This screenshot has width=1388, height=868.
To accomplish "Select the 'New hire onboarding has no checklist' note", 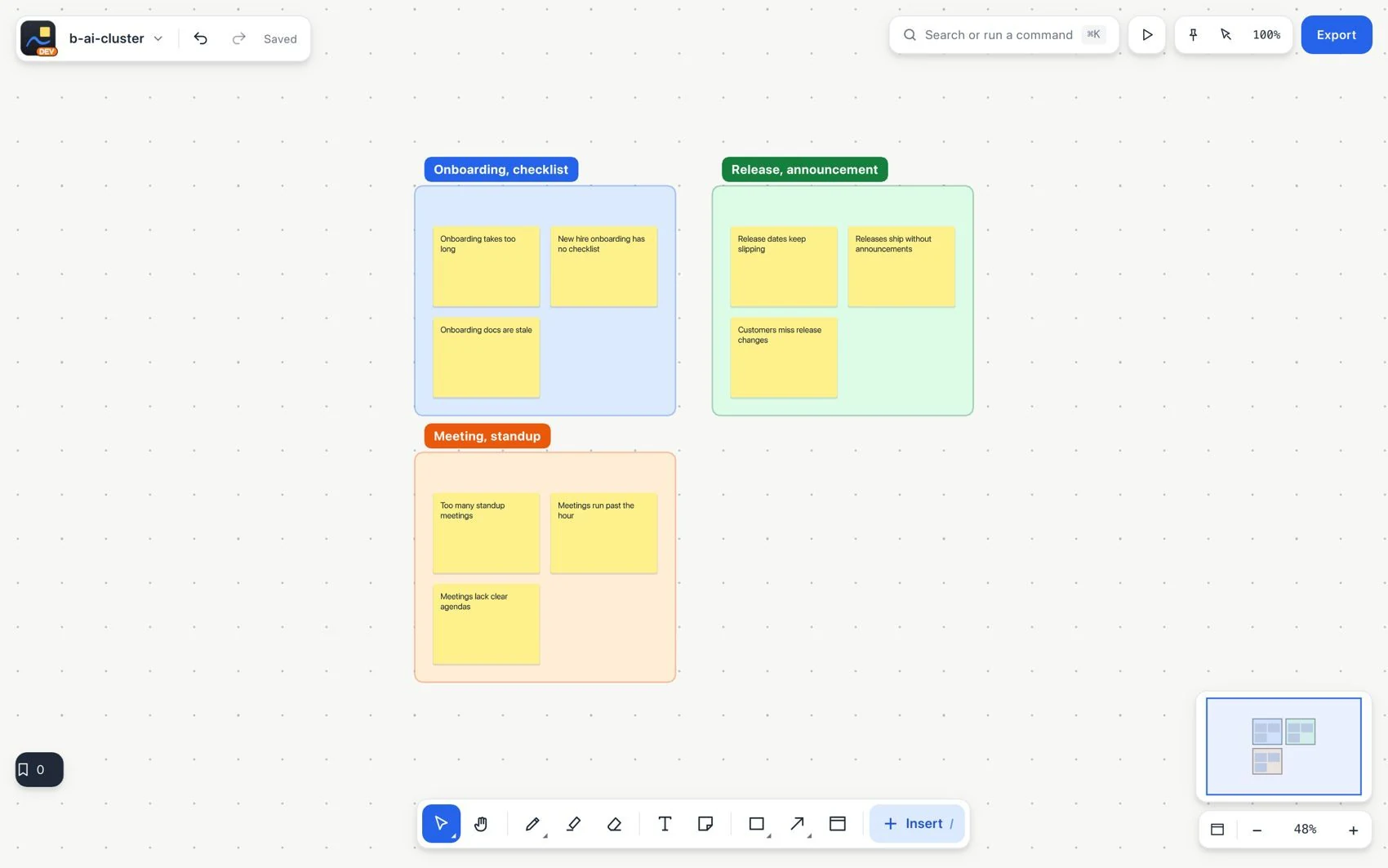I will (x=603, y=266).
